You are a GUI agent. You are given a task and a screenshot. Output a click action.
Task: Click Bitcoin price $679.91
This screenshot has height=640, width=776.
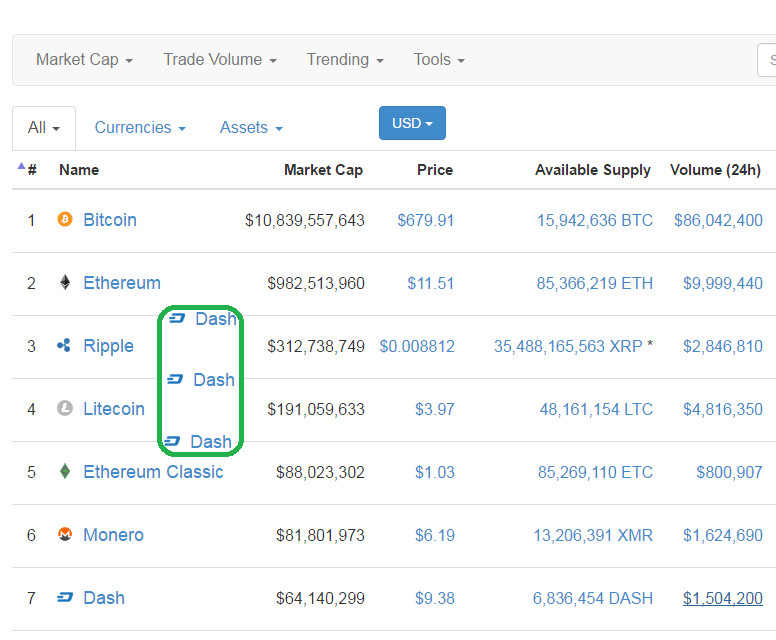click(x=426, y=220)
